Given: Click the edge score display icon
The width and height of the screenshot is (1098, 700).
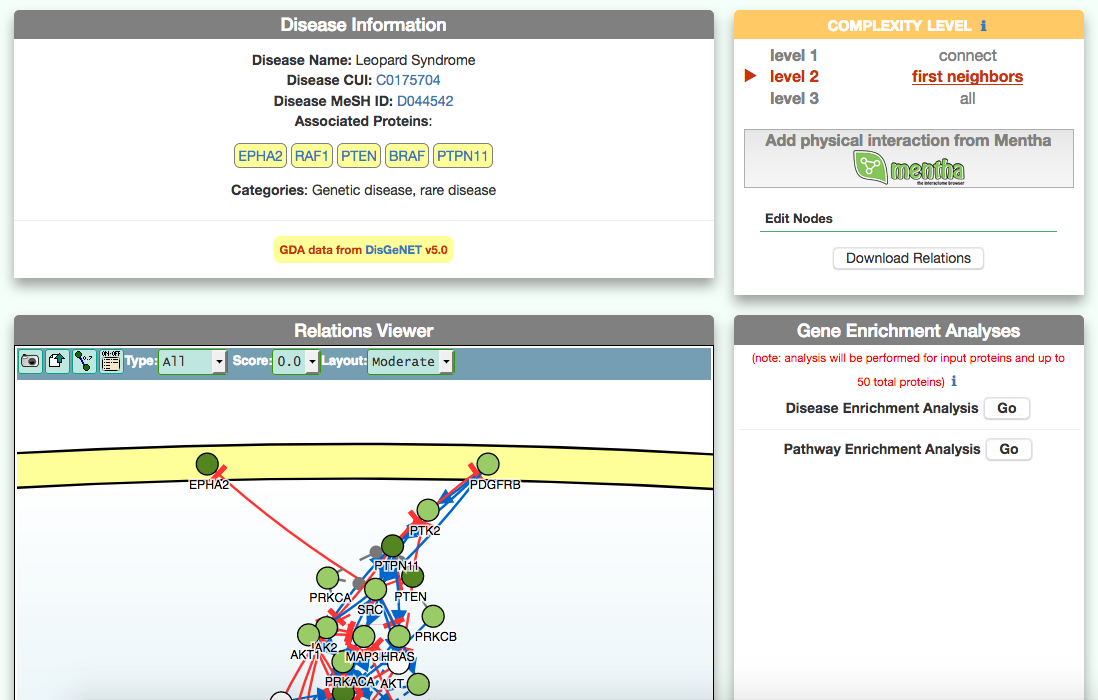Looking at the screenshot, I should point(84,362).
